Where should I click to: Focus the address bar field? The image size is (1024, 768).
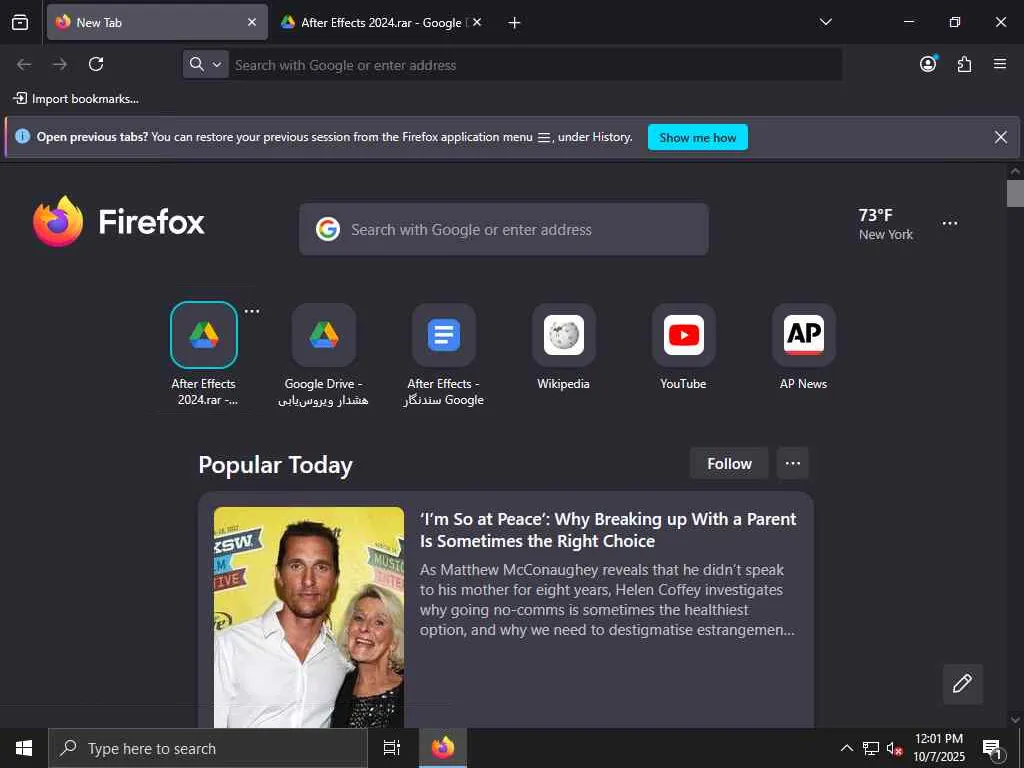[534, 65]
